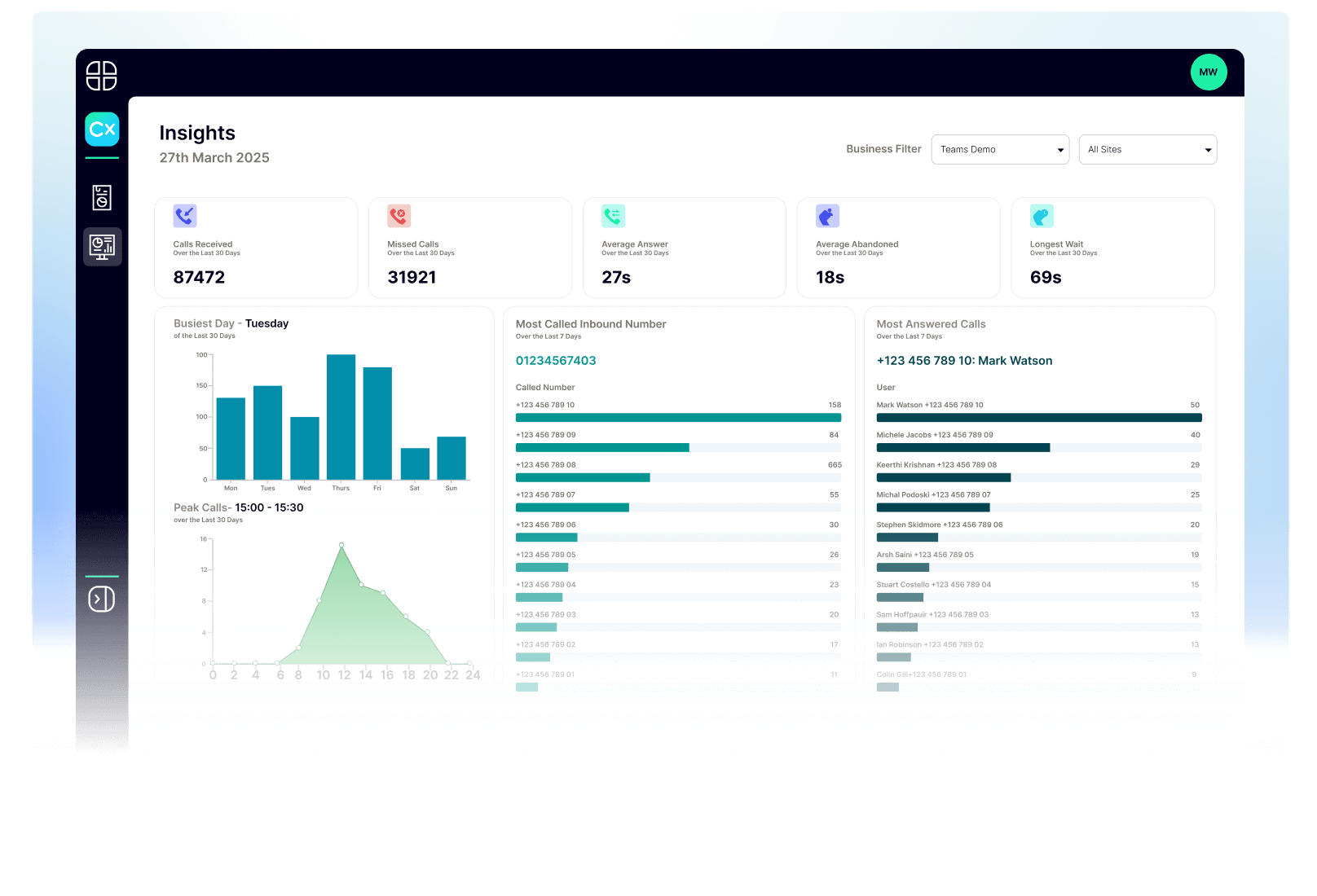Open the MW user profile avatar
The image size is (1317, 896).
[1208, 72]
